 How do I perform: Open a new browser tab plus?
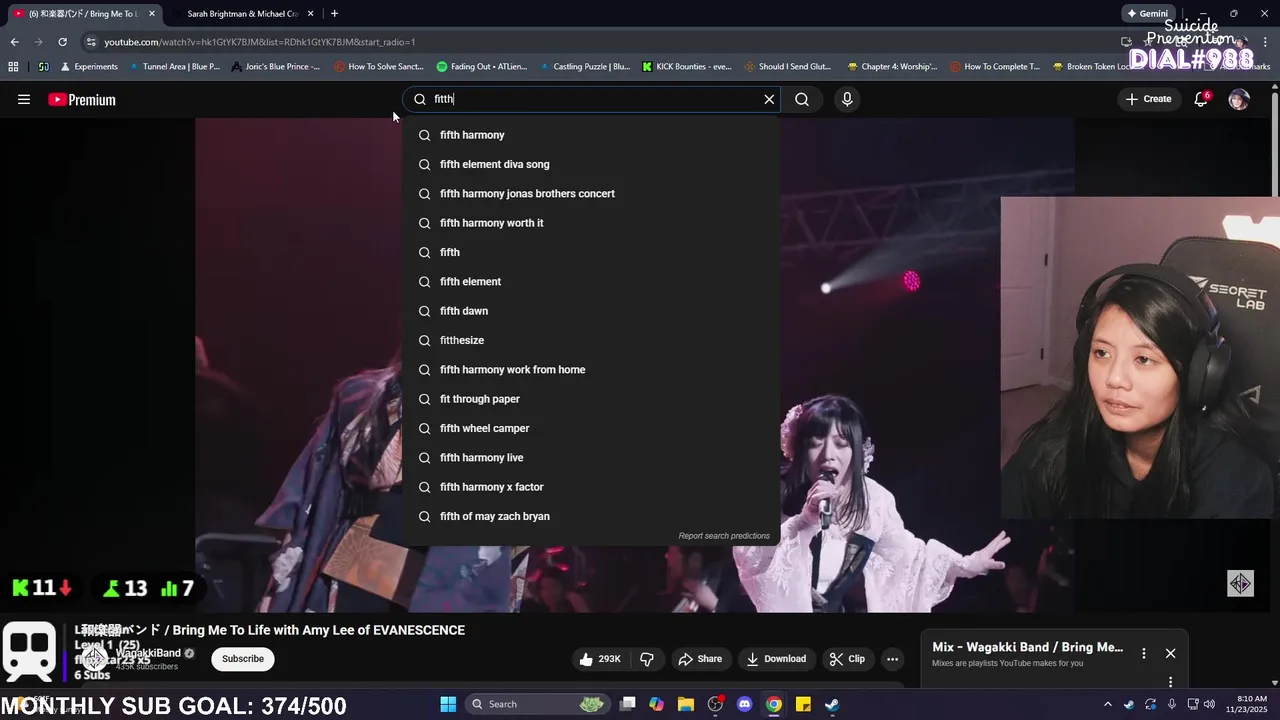click(334, 14)
